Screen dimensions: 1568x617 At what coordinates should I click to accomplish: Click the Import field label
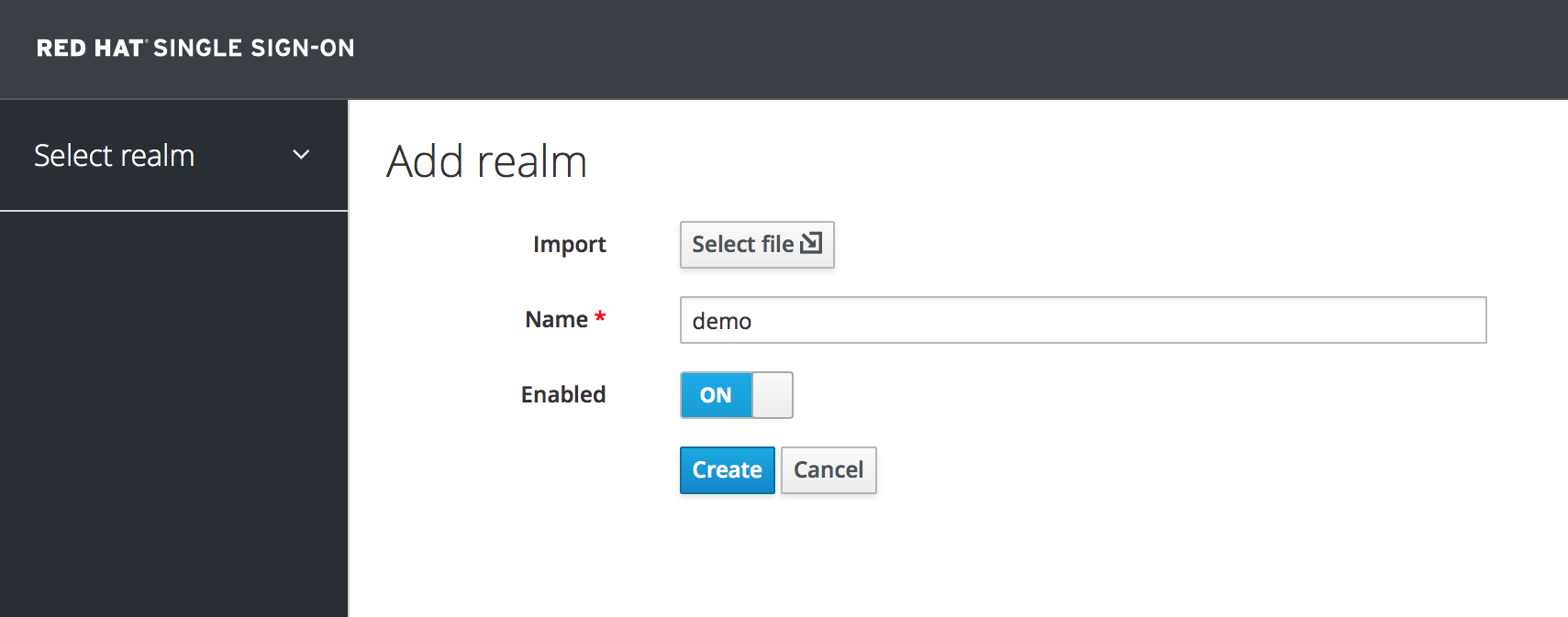569,245
